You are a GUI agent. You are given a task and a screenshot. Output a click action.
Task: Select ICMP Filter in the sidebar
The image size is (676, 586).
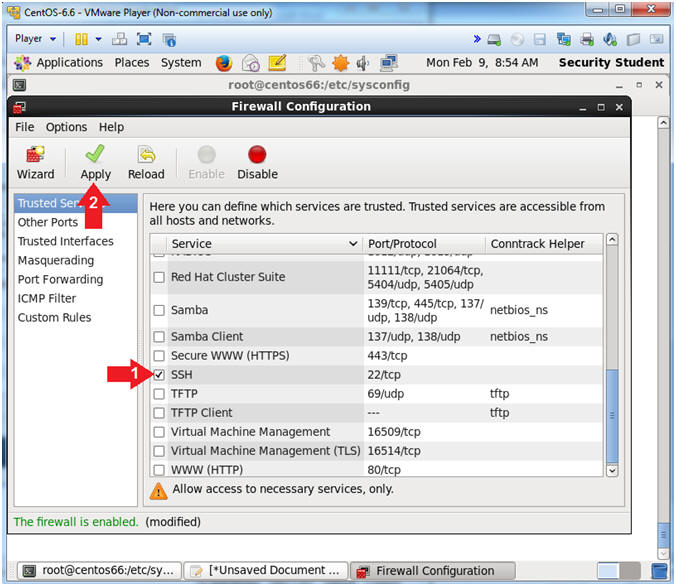coord(76,298)
